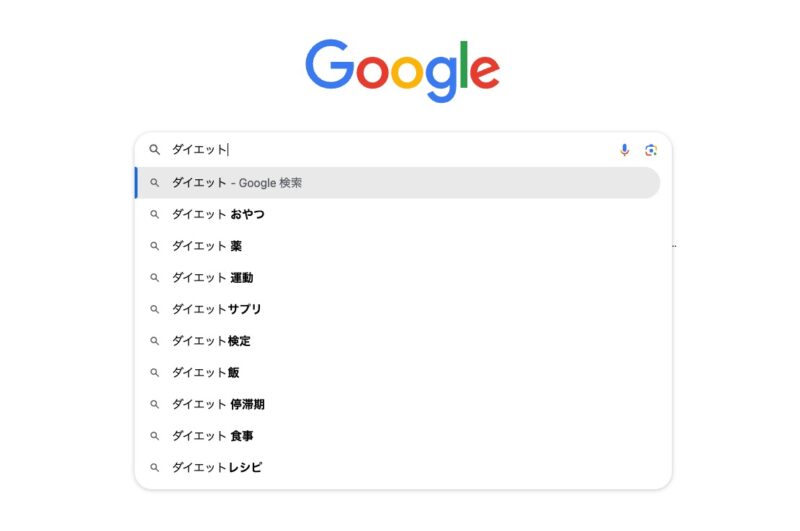This screenshot has height=531, width=800.
Task: Pick the ダイエット 食事 suggestion
Action: coord(397,436)
